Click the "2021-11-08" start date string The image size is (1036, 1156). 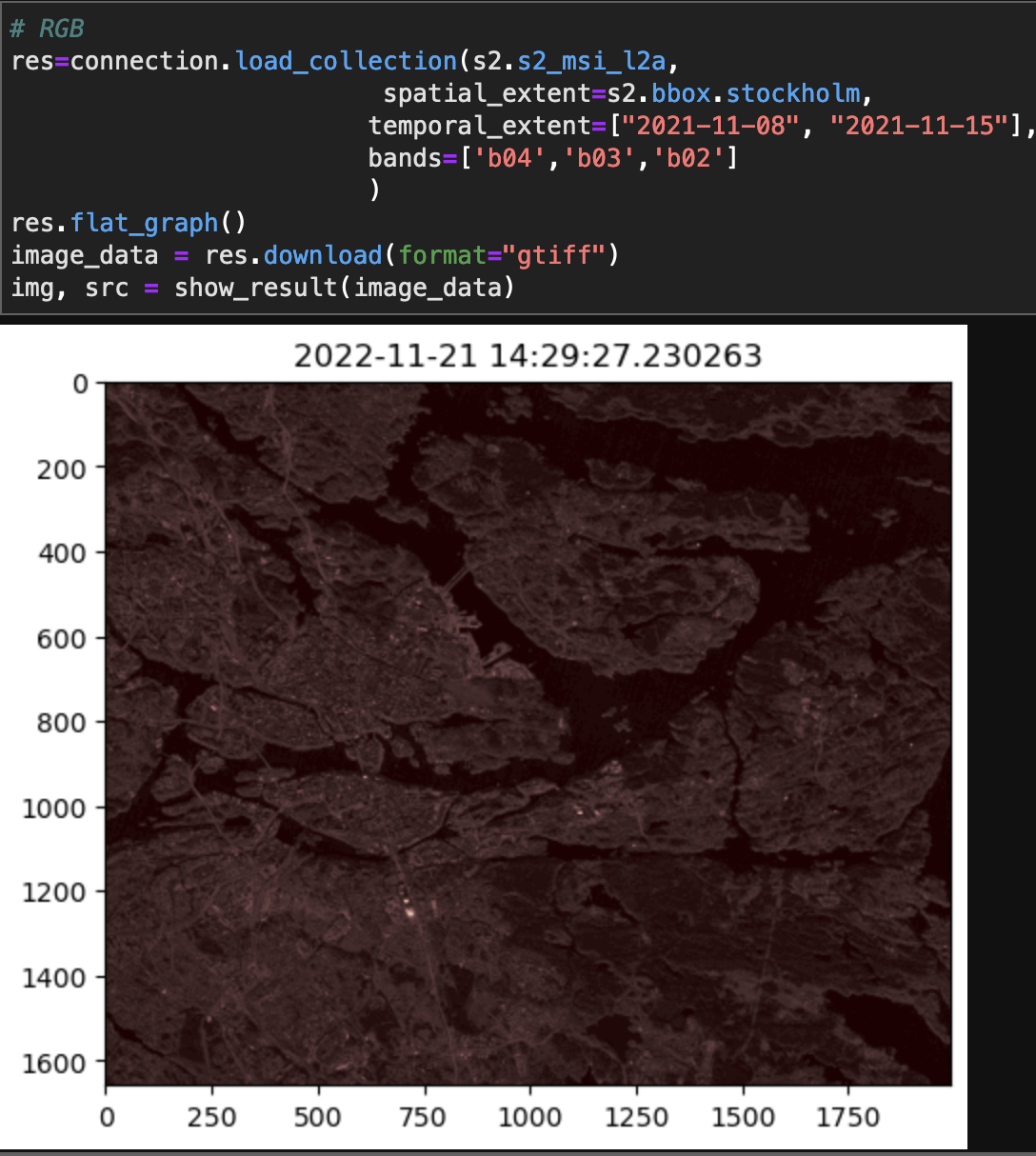tap(710, 126)
